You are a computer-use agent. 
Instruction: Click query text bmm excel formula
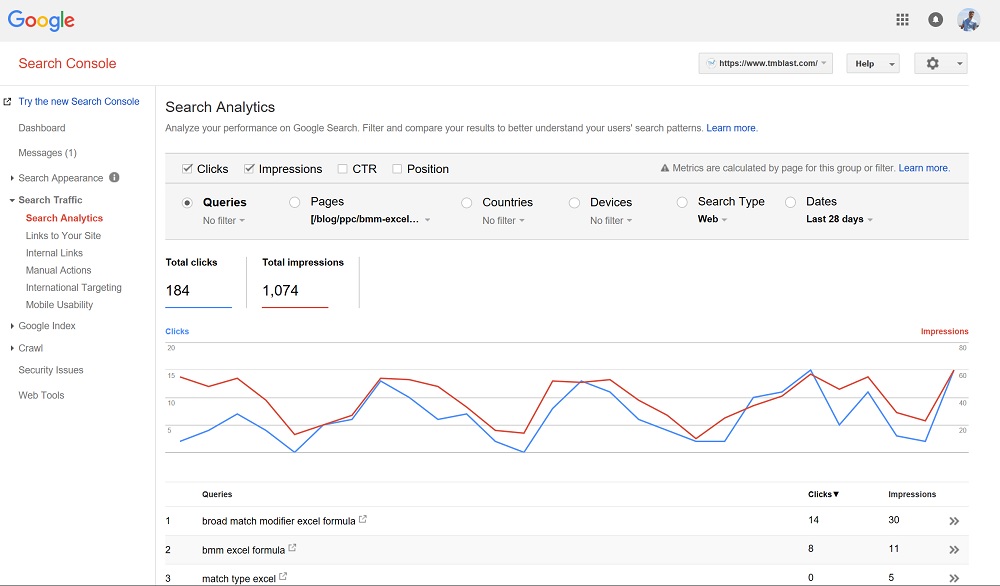244,550
